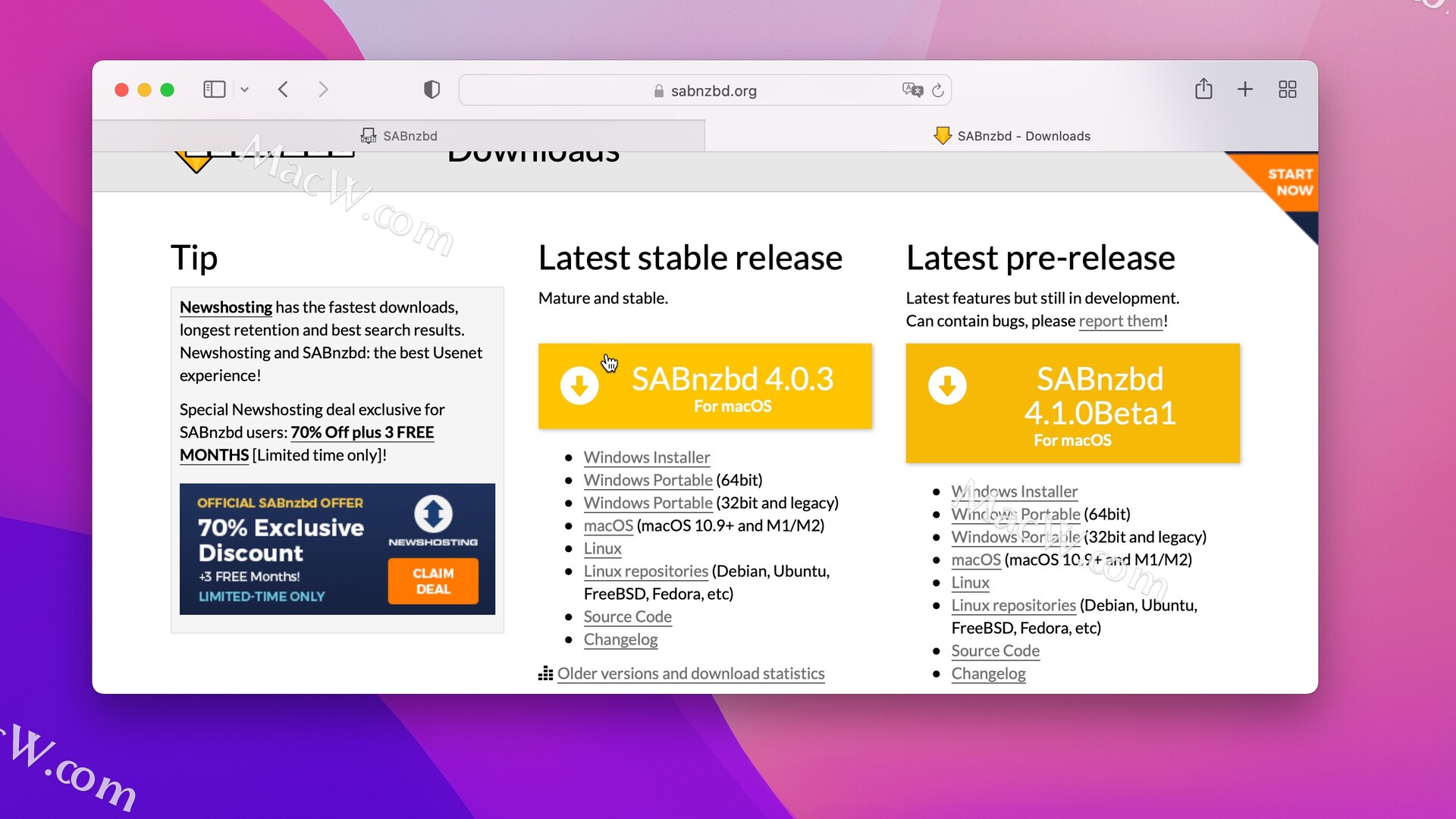Open the 70% Off plus 3 FREE MONTHS link
The height and width of the screenshot is (819, 1456).
coord(306,444)
